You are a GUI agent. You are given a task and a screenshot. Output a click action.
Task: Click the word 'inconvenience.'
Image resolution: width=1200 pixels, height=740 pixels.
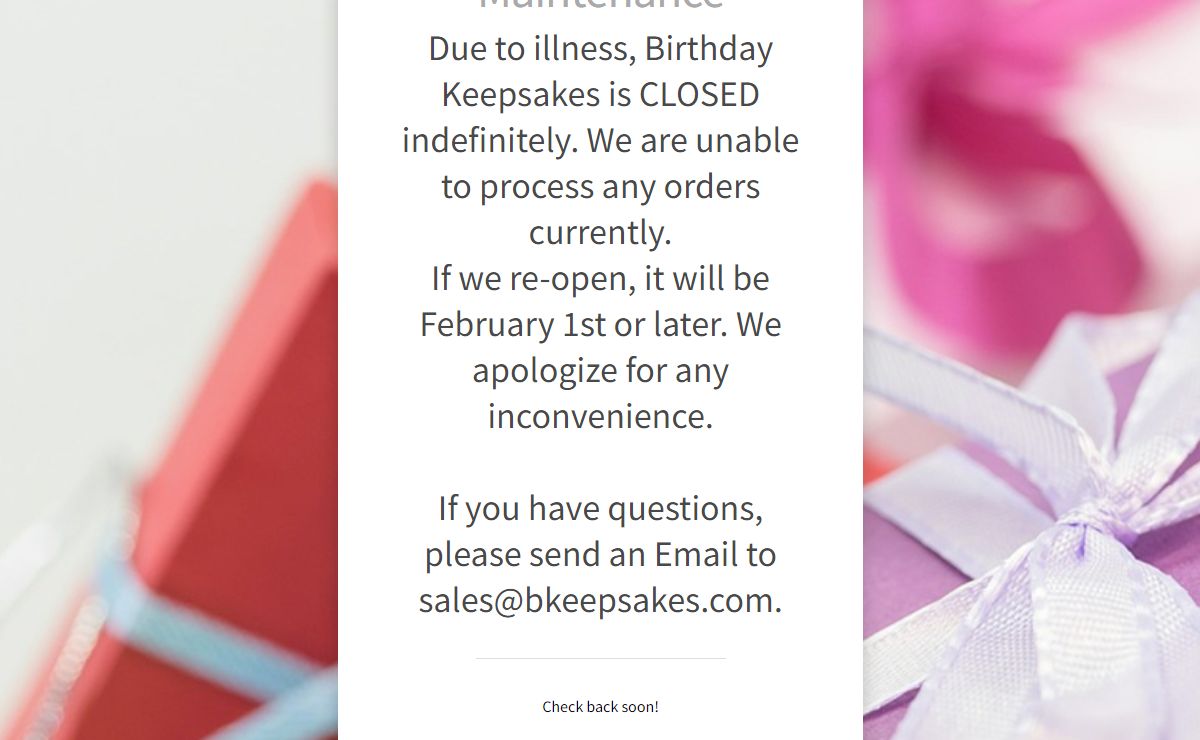600,416
